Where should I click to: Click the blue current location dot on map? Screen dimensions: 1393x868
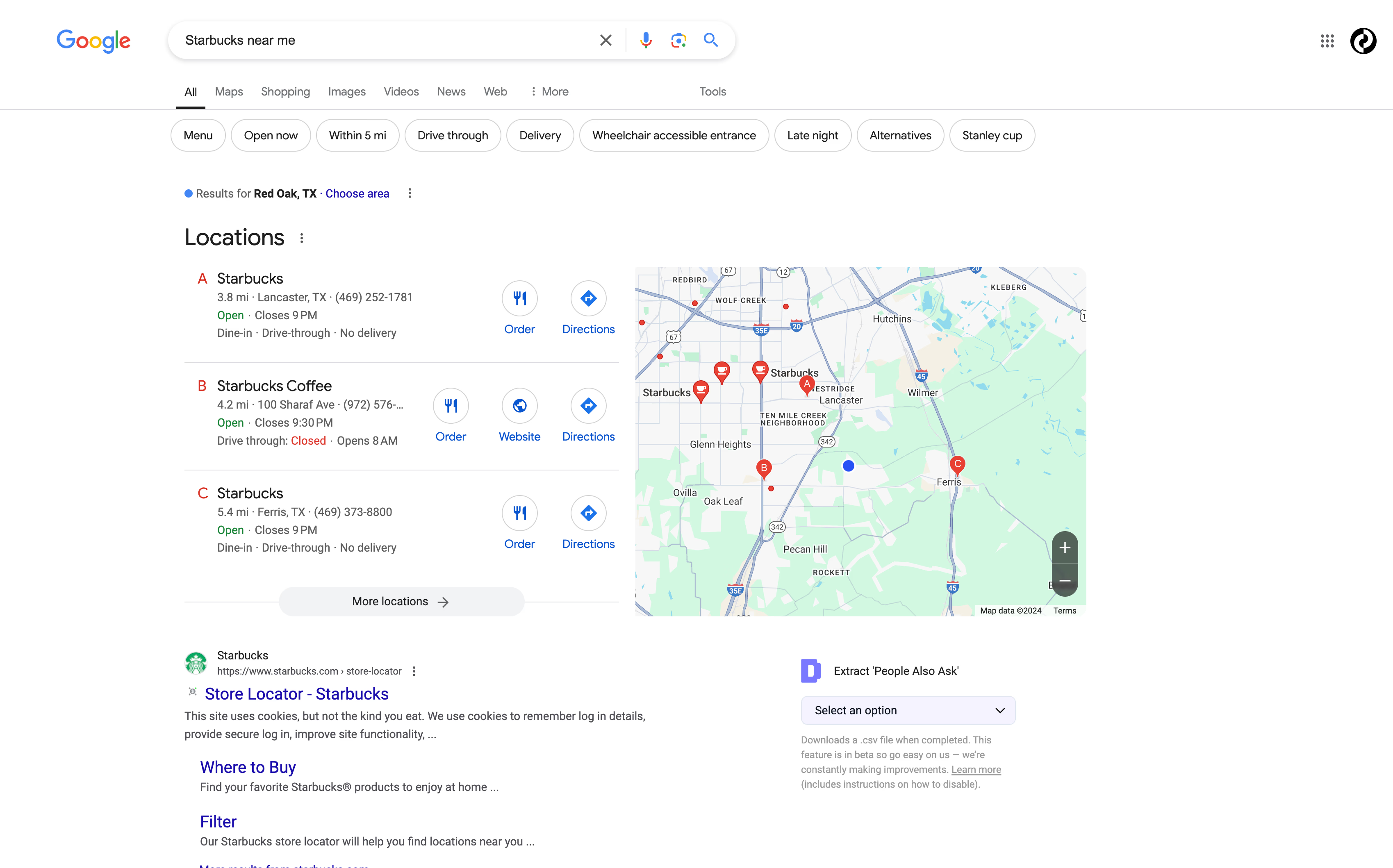tap(849, 466)
